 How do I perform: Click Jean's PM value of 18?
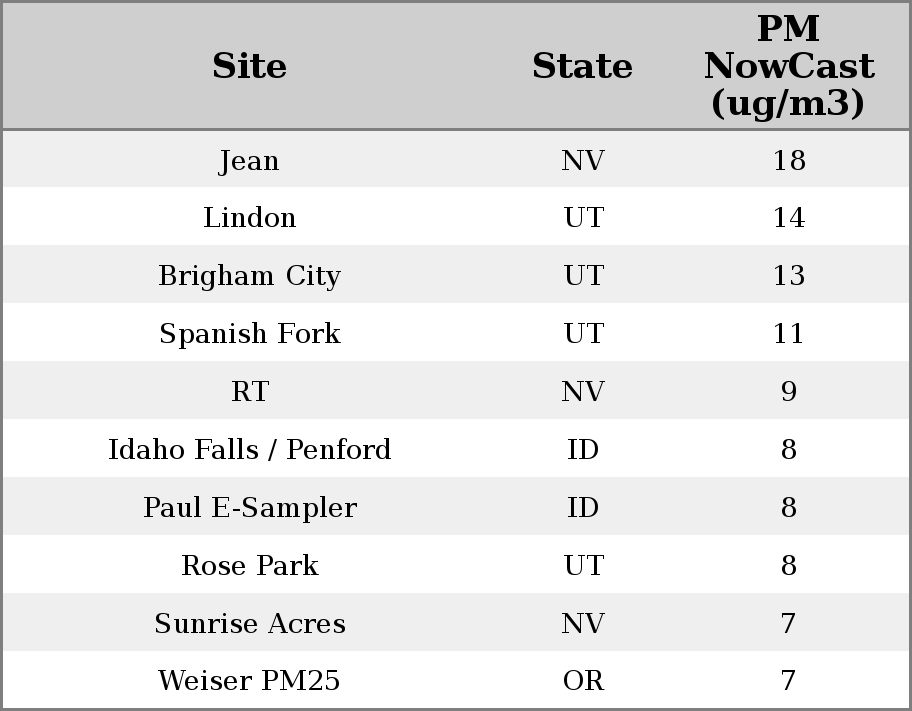(x=788, y=160)
